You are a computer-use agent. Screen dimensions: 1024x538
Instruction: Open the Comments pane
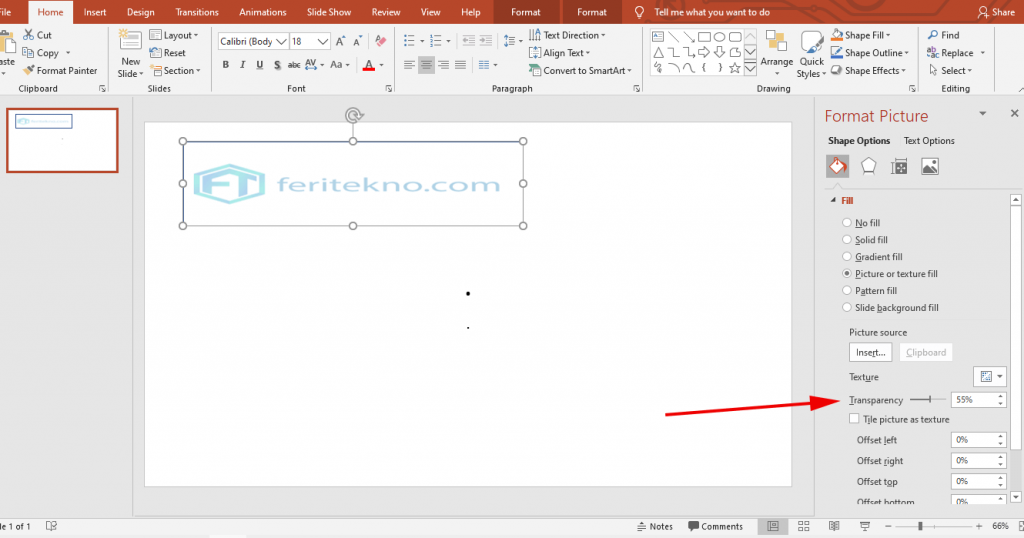click(716, 526)
